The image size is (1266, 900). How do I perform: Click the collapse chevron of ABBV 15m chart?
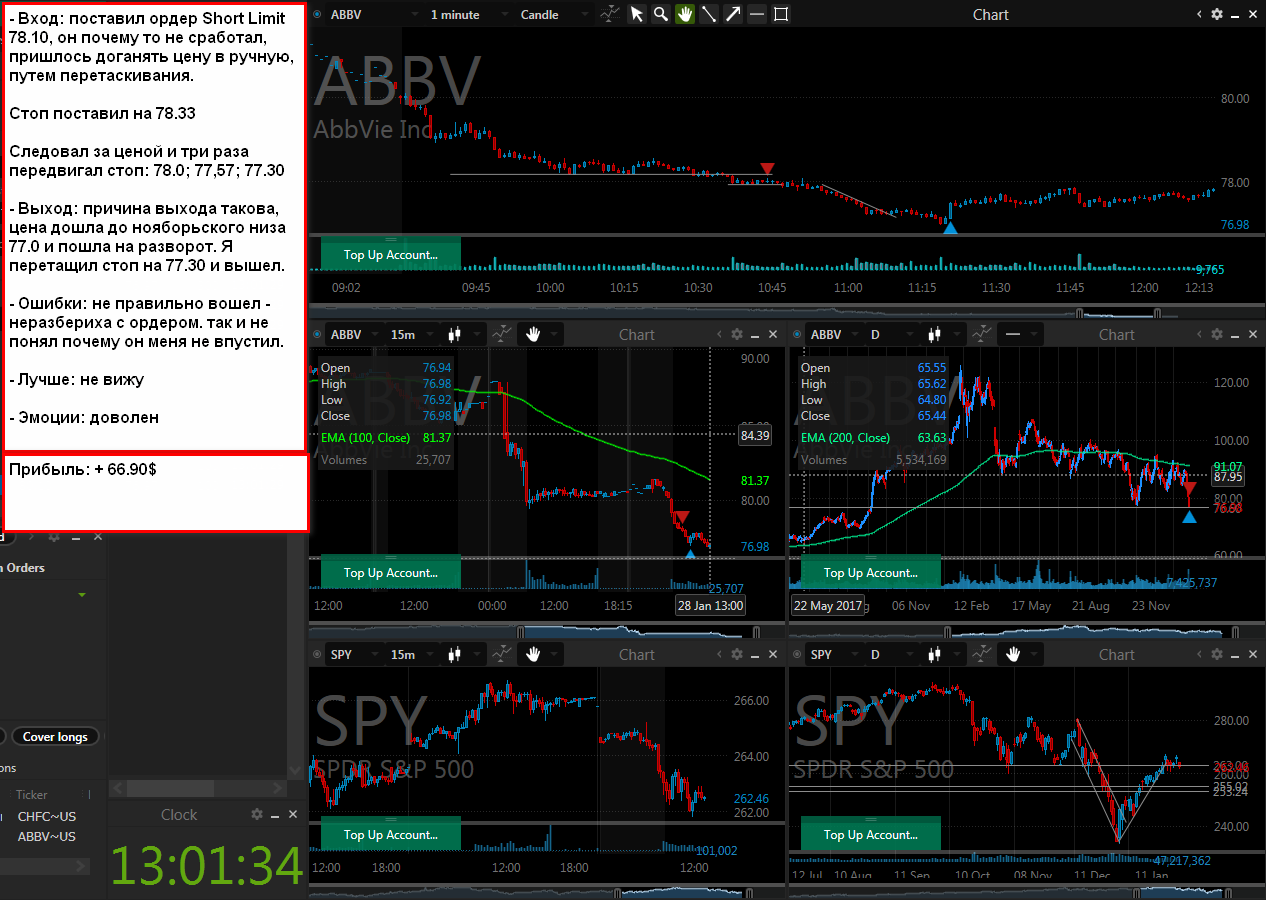pos(719,334)
